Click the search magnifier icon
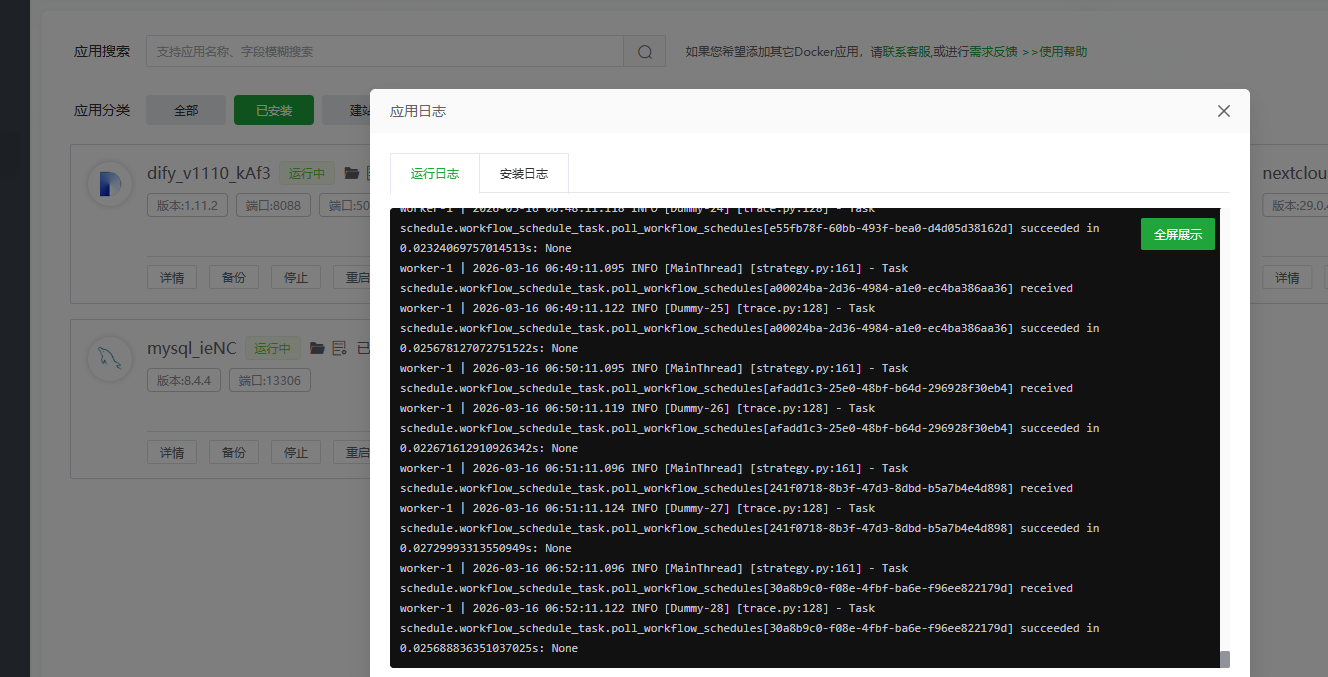 645,52
